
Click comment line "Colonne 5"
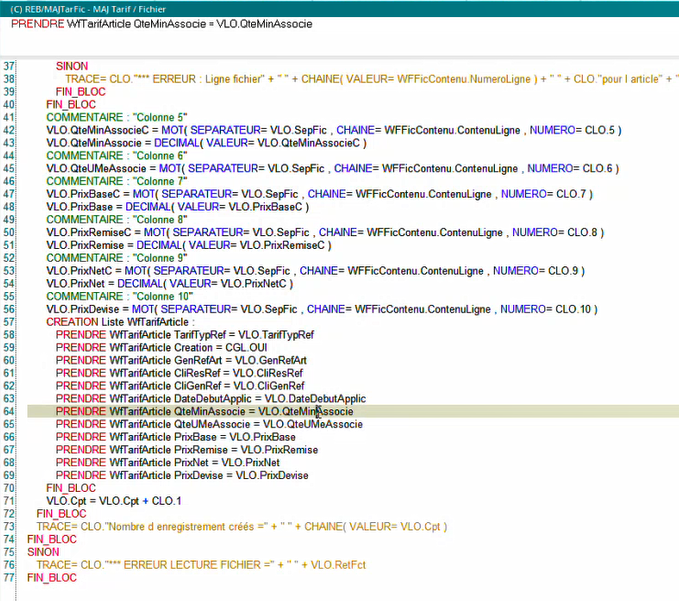tap(116, 117)
